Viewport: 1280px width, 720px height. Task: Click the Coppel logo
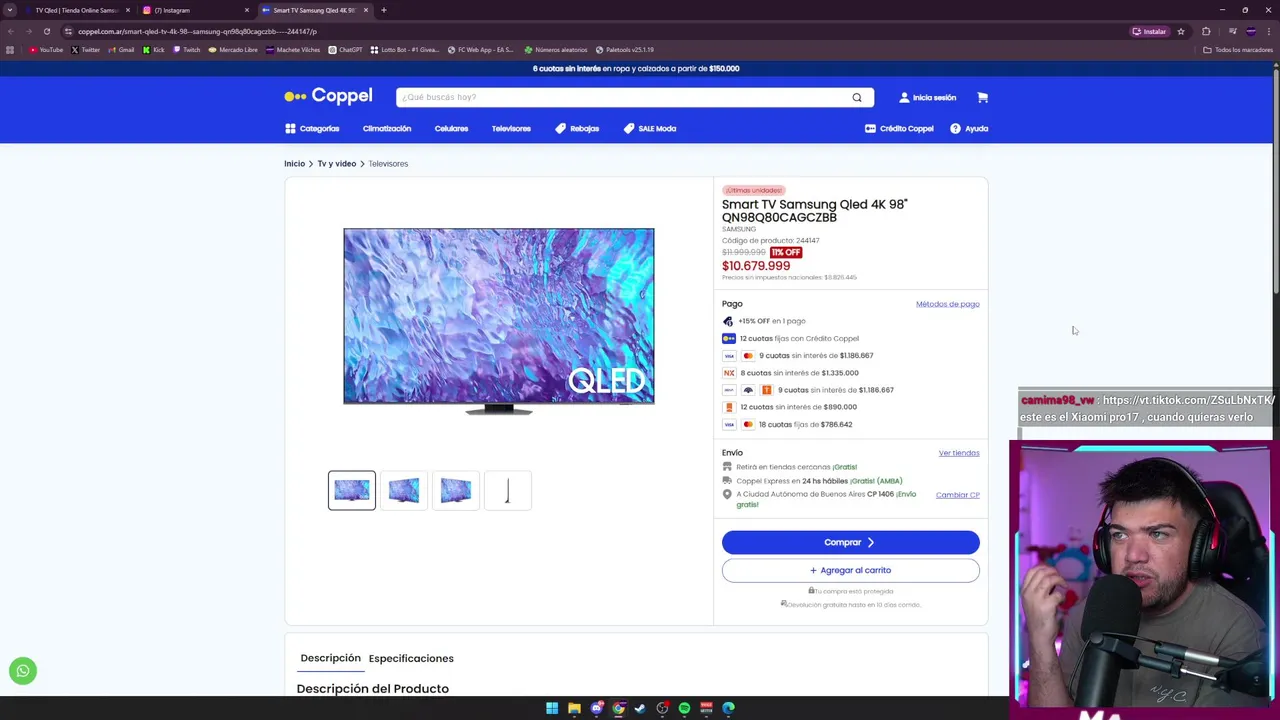(x=328, y=96)
